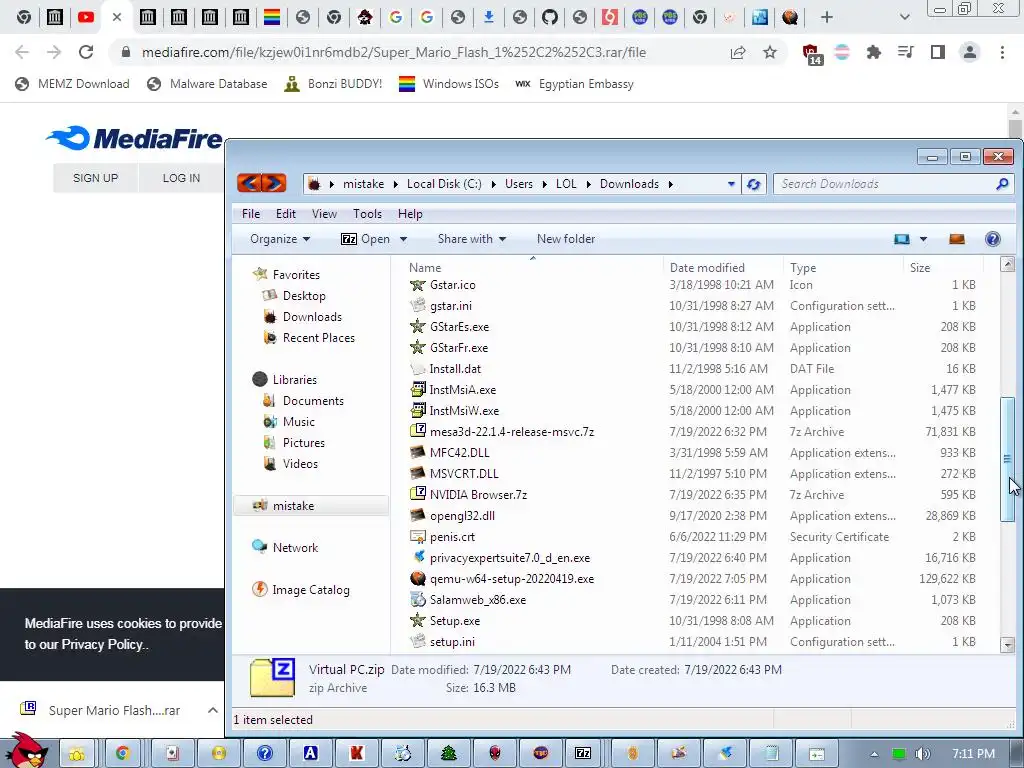Click the change view icon in Explorer toolbar
This screenshot has width=1024, height=768.
point(902,239)
